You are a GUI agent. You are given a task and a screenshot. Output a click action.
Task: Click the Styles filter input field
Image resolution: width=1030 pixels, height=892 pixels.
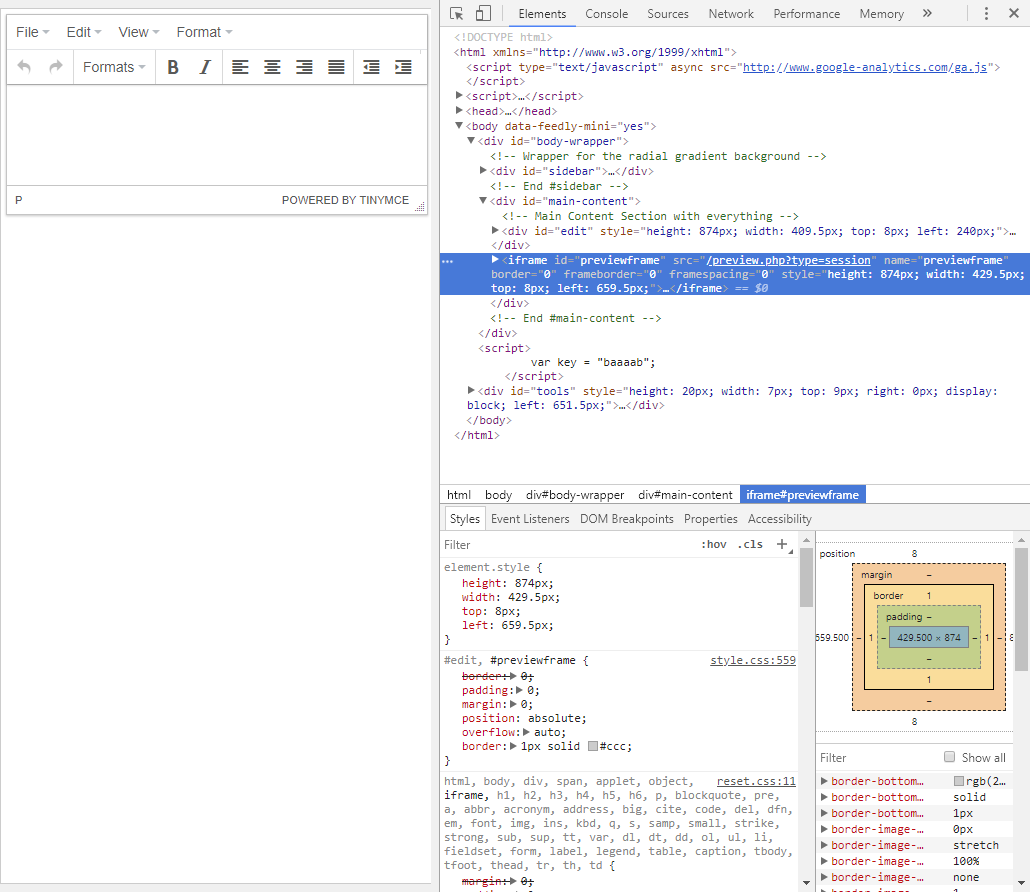click(560, 544)
